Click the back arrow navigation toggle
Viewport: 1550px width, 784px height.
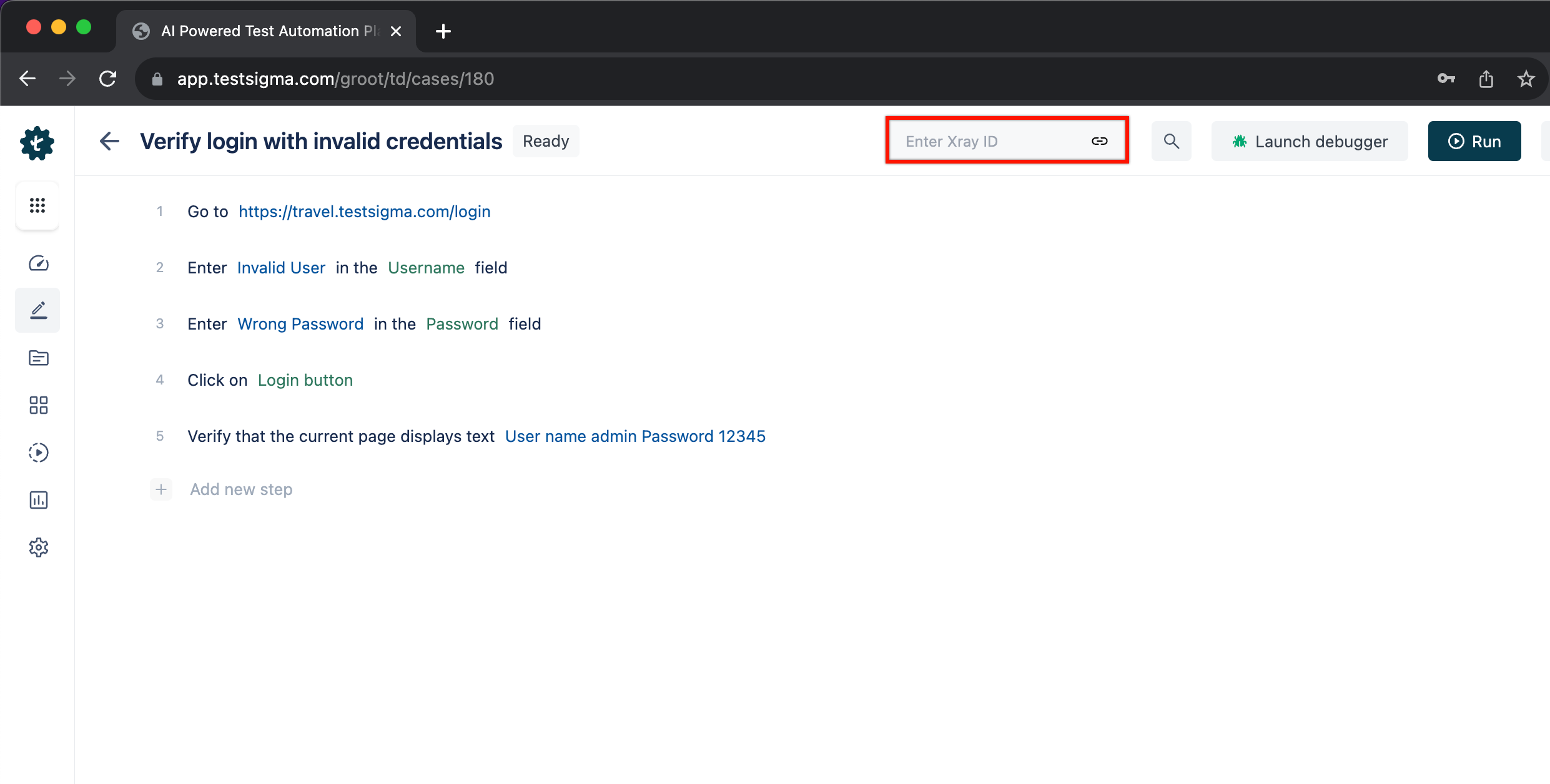111,141
